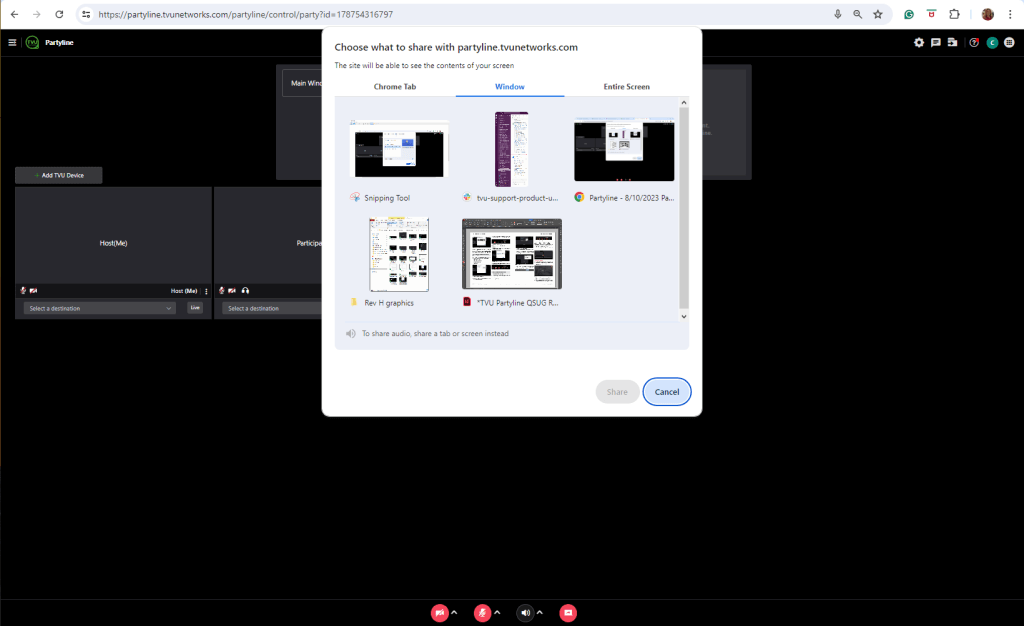Click the zoom magnifier icon in address bar

pos(857,14)
